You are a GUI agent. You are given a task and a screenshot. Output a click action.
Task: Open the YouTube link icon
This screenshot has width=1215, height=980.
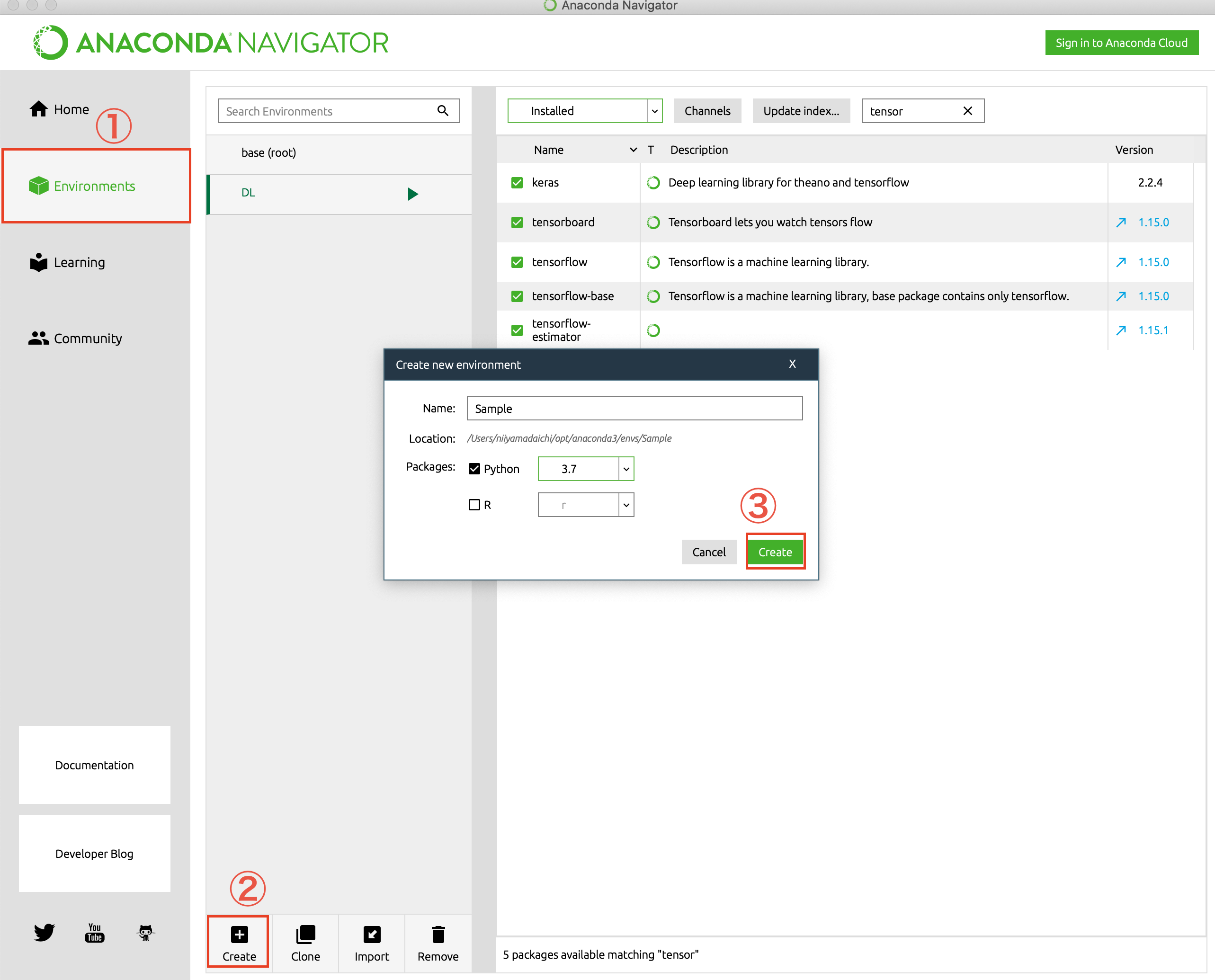94,932
